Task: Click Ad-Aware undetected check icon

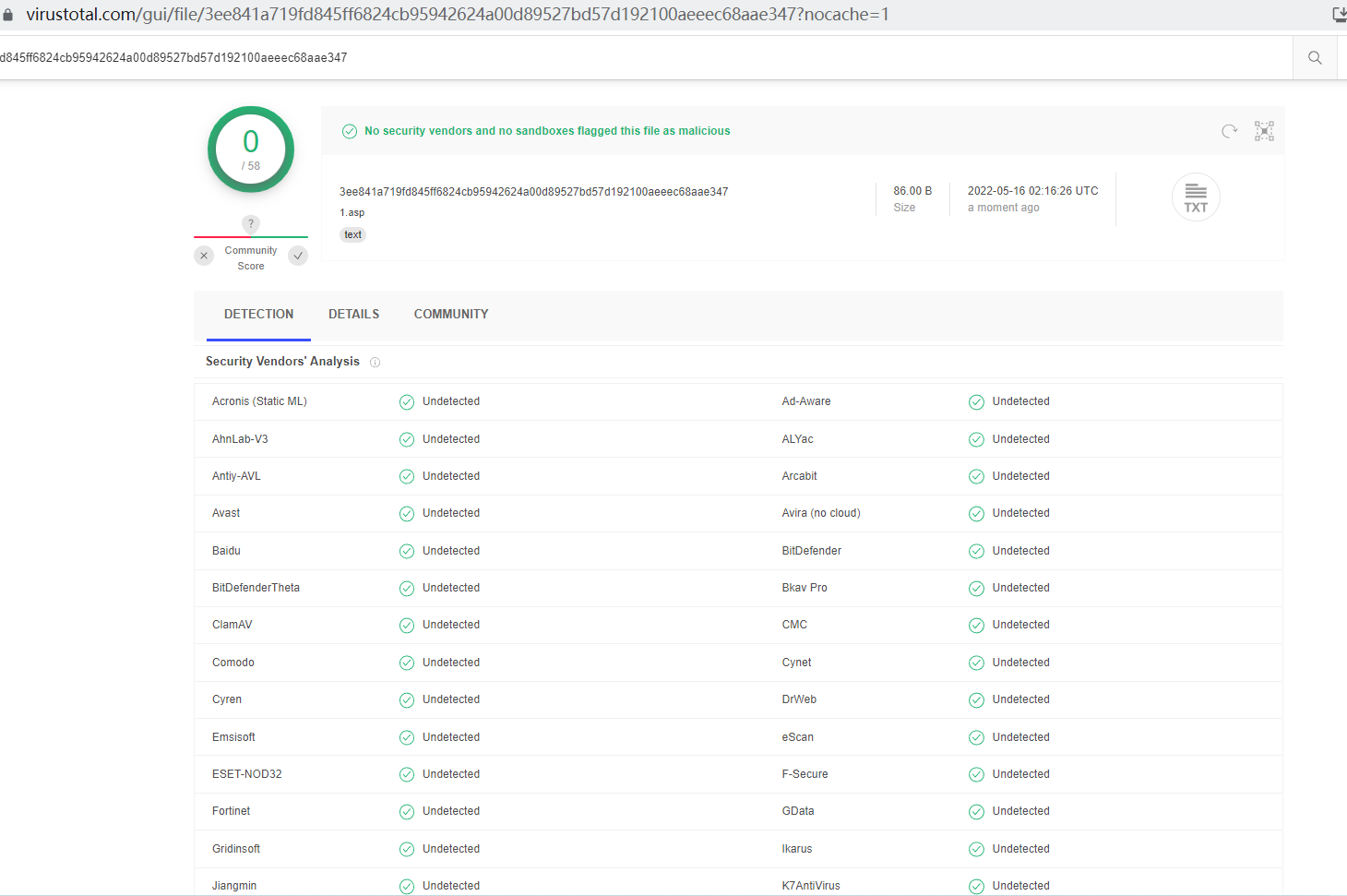Action: click(x=976, y=402)
